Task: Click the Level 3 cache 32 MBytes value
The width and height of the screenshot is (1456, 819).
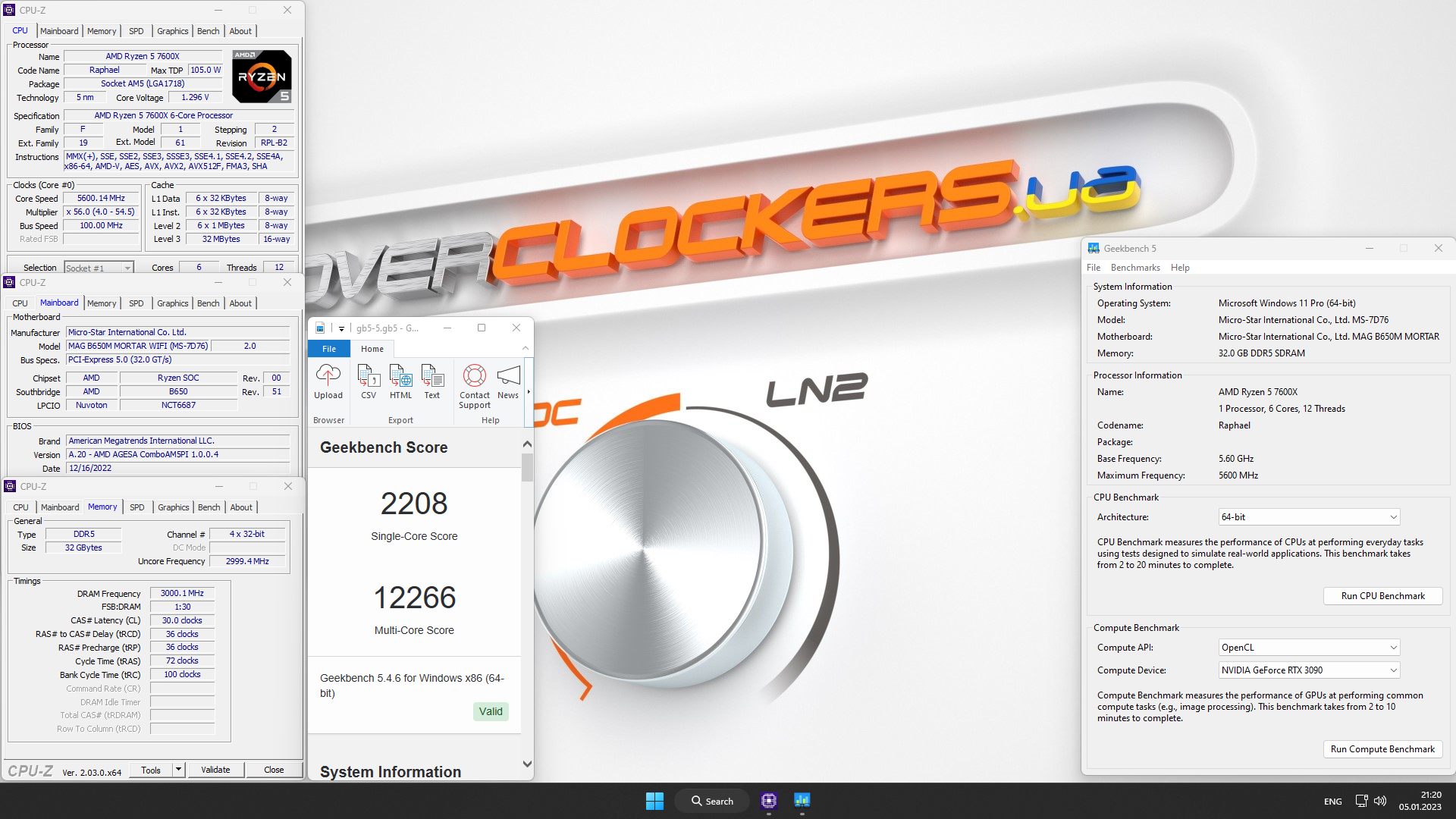Action: 221,240
